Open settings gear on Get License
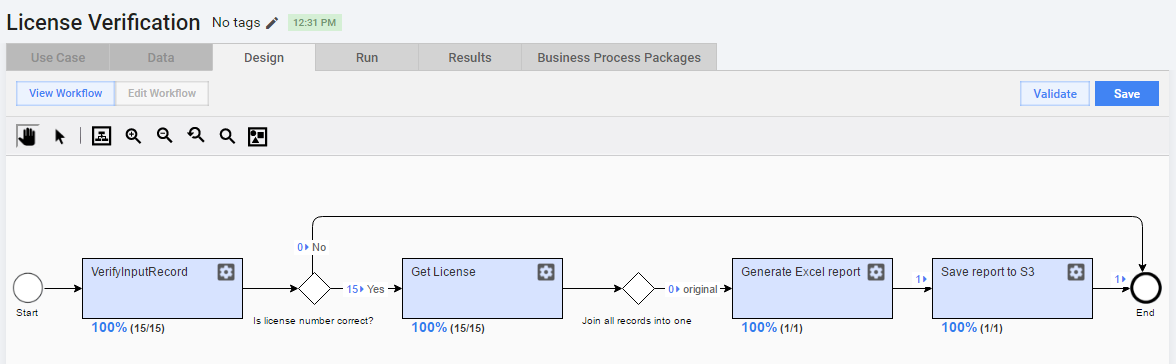Image resolution: width=1176 pixels, height=364 pixels. 546,272
